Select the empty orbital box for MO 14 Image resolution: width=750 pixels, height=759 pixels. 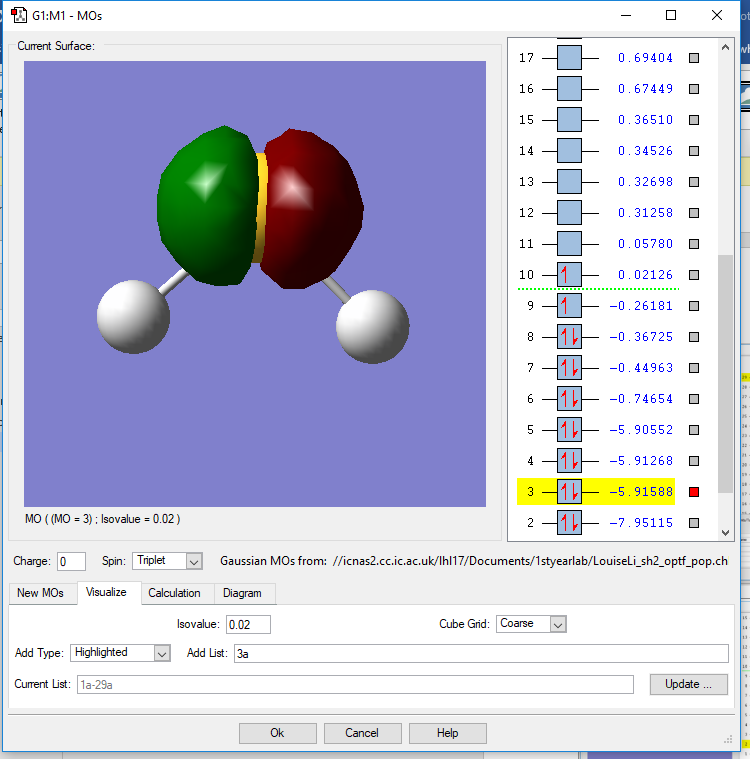point(569,151)
